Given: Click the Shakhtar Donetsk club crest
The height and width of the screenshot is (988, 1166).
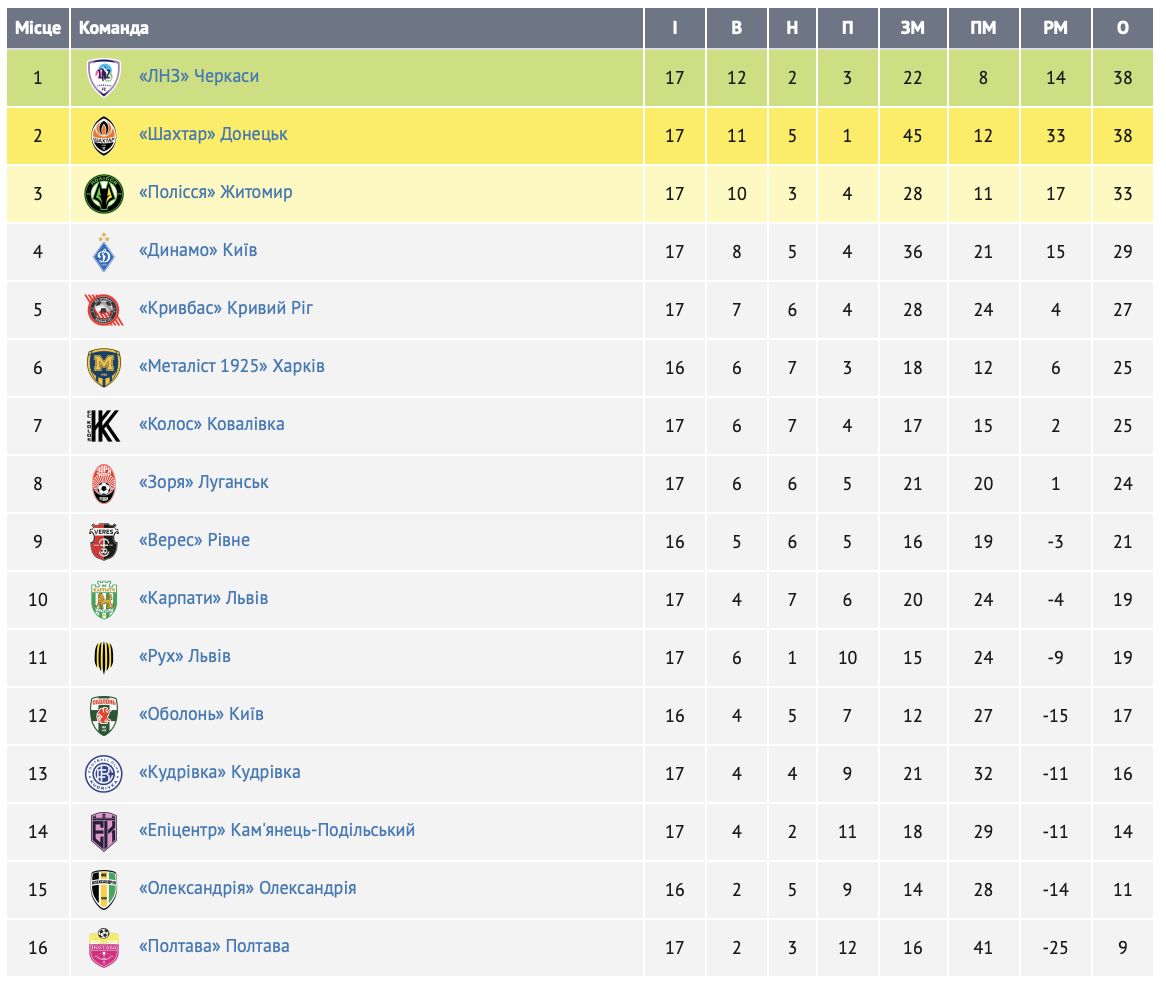Looking at the screenshot, I should [x=104, y=135].
